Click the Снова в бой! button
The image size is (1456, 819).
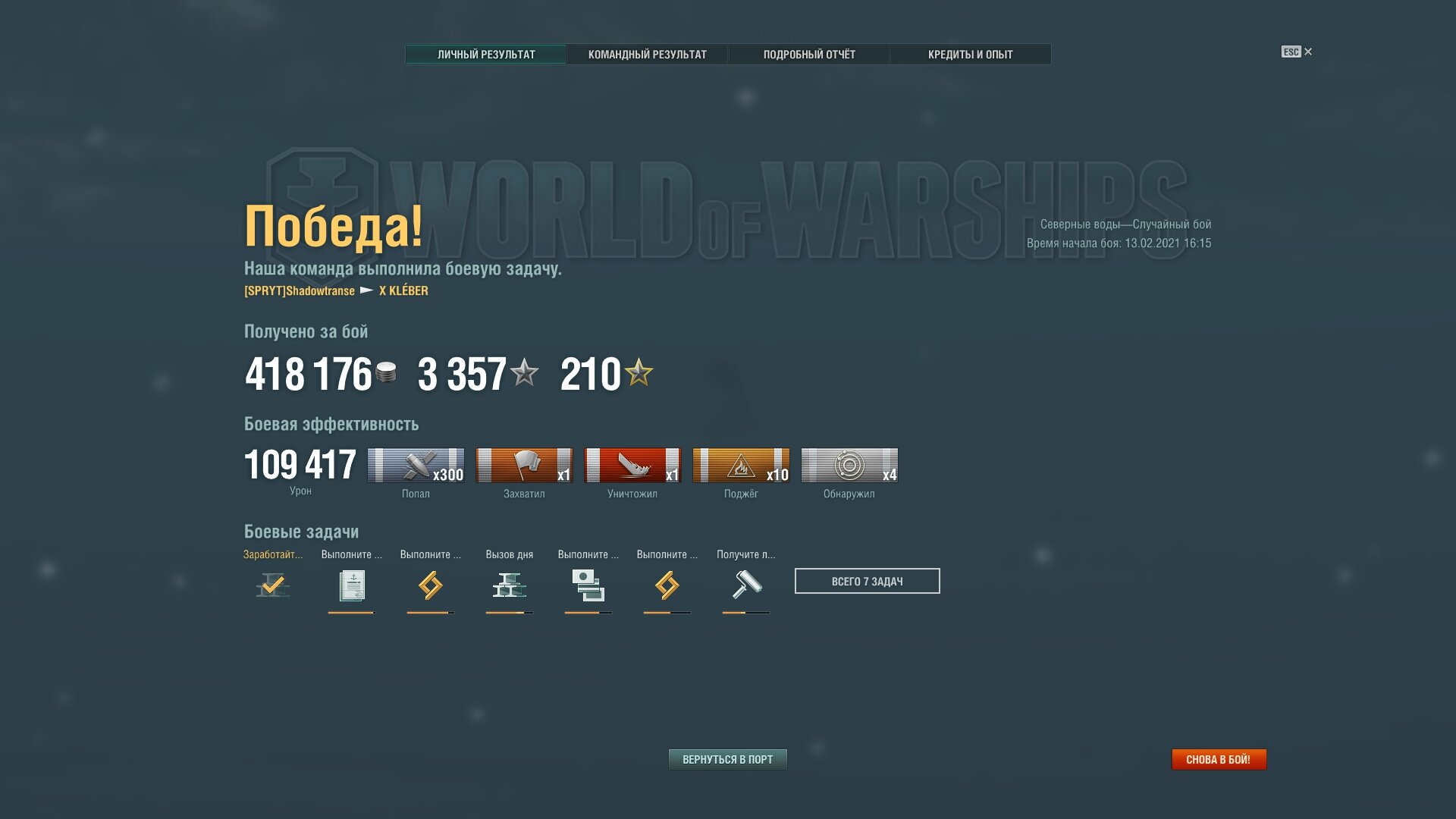pyautogui.click(x=1219, y=759)
